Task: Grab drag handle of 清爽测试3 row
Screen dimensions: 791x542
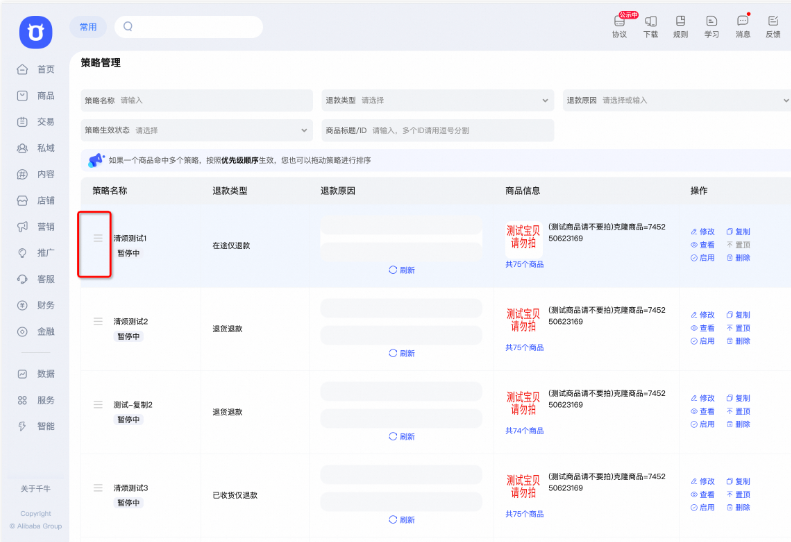Action: pos(98,487)
